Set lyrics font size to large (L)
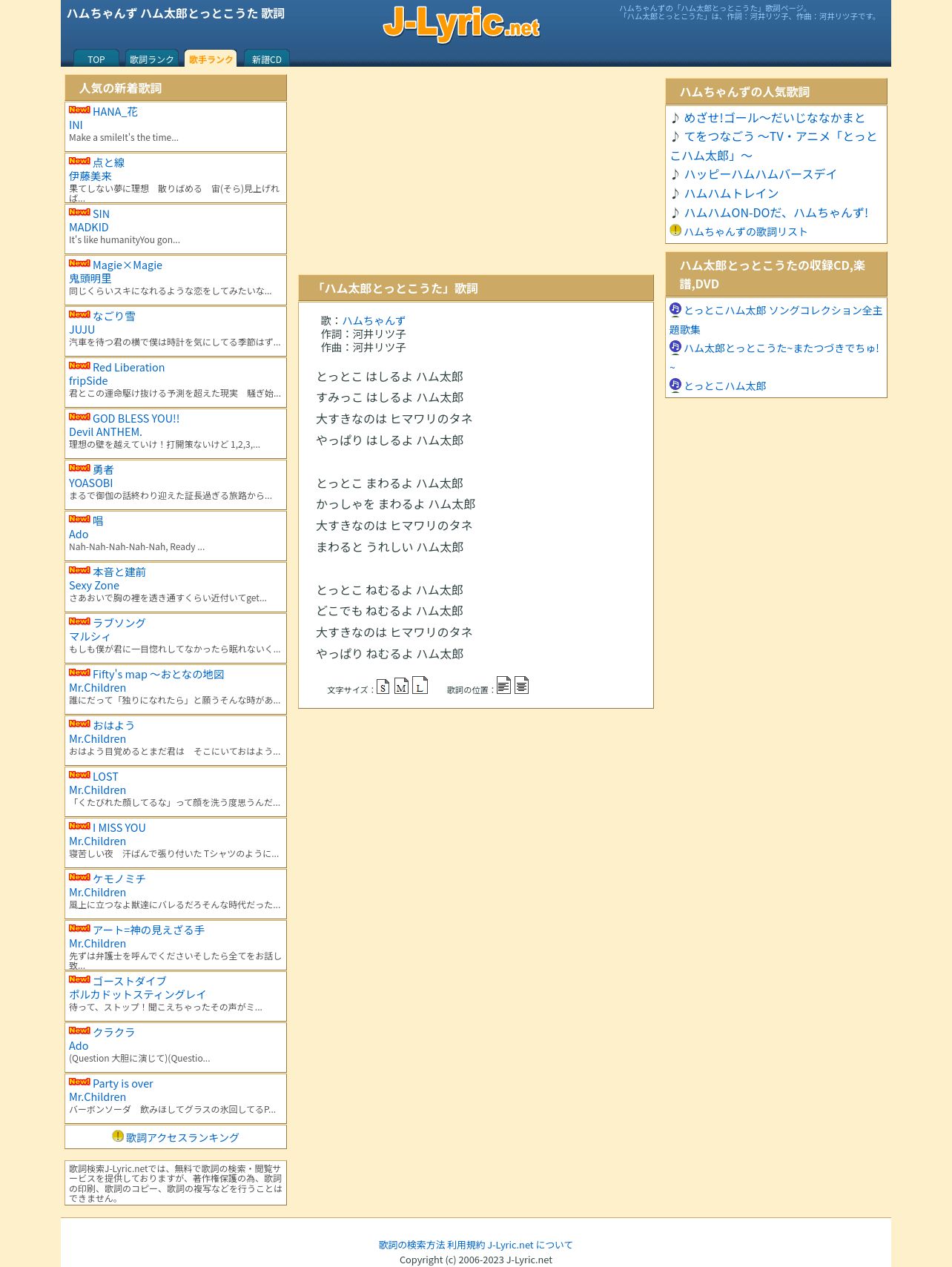Viewport: 952px width, 1267px height. tap(420, 685)
